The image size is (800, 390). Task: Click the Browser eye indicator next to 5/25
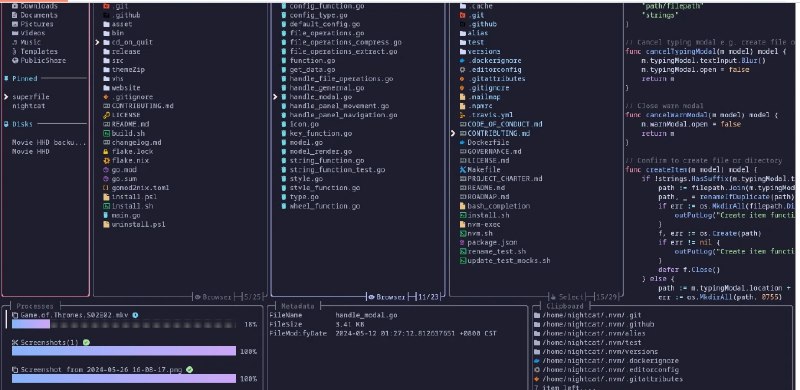click(x=214, y=297)
